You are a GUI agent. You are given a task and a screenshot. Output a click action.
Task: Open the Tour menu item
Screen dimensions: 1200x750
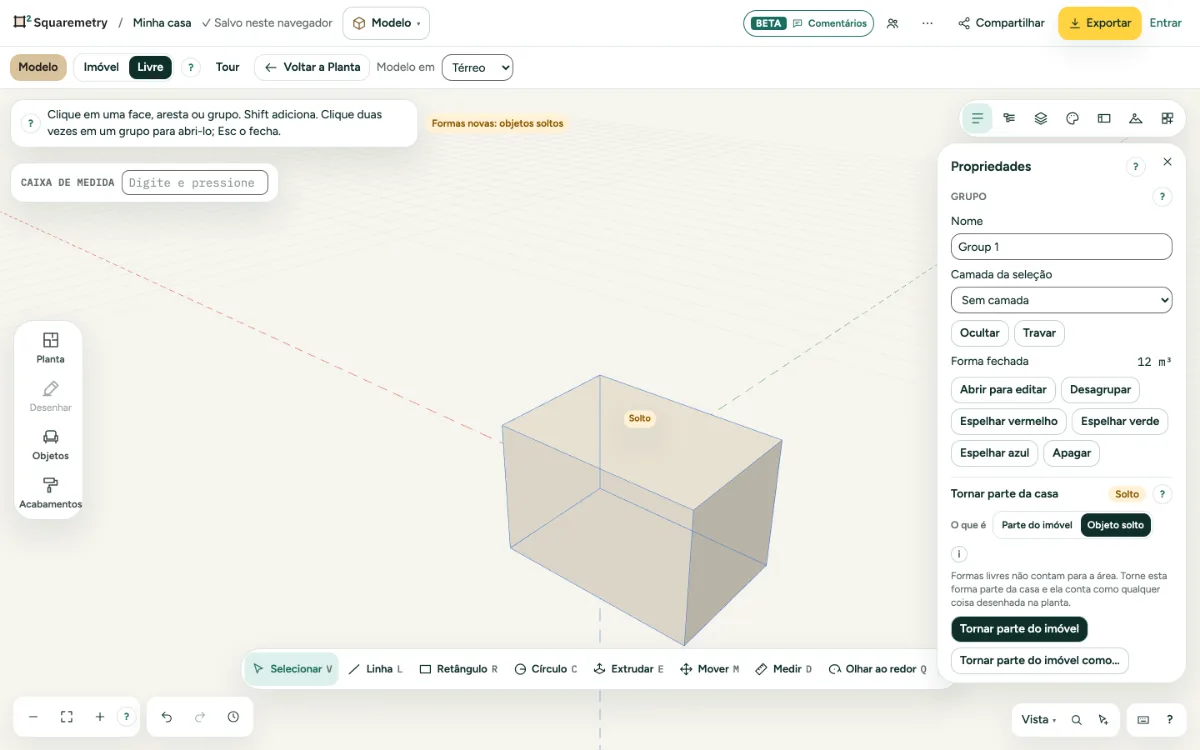[x=228, y=67]
